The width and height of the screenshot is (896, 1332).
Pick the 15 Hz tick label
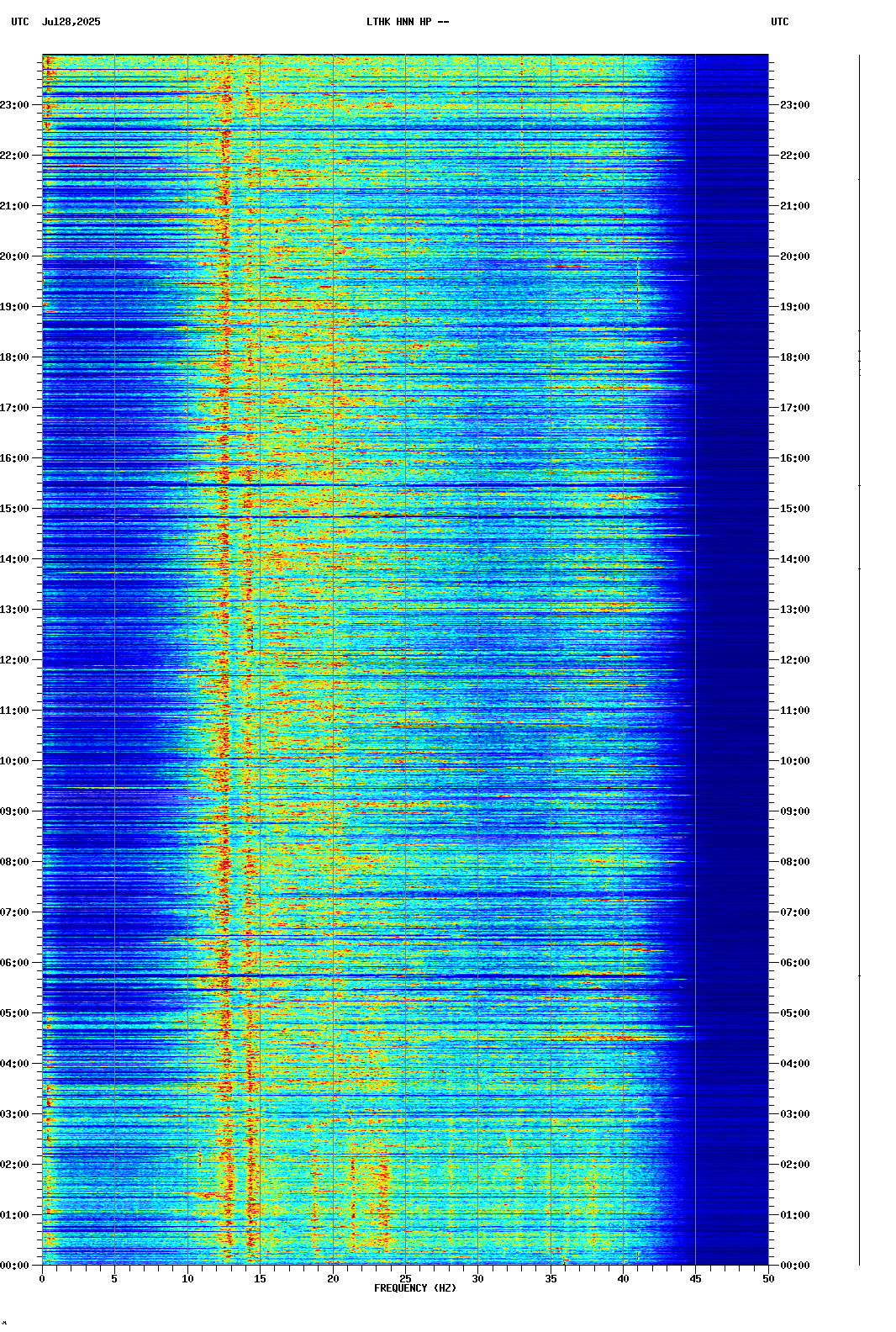point(260,1279)
